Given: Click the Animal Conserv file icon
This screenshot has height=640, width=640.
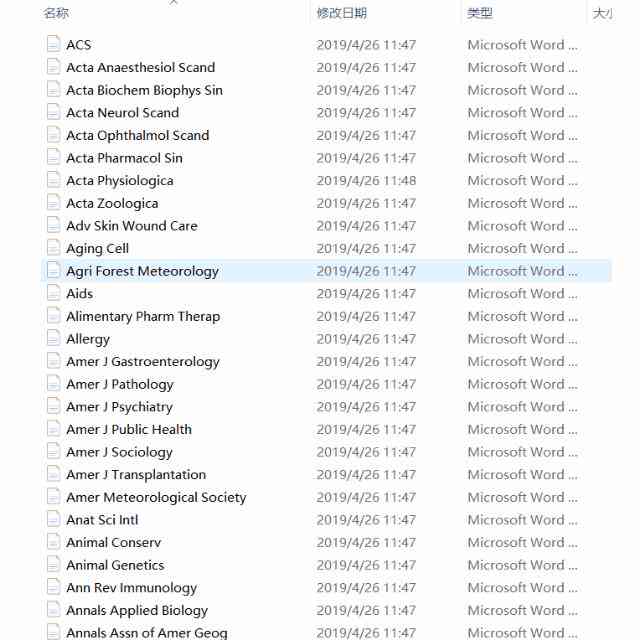Looking at the screenshot, I should tap(53, 542).
